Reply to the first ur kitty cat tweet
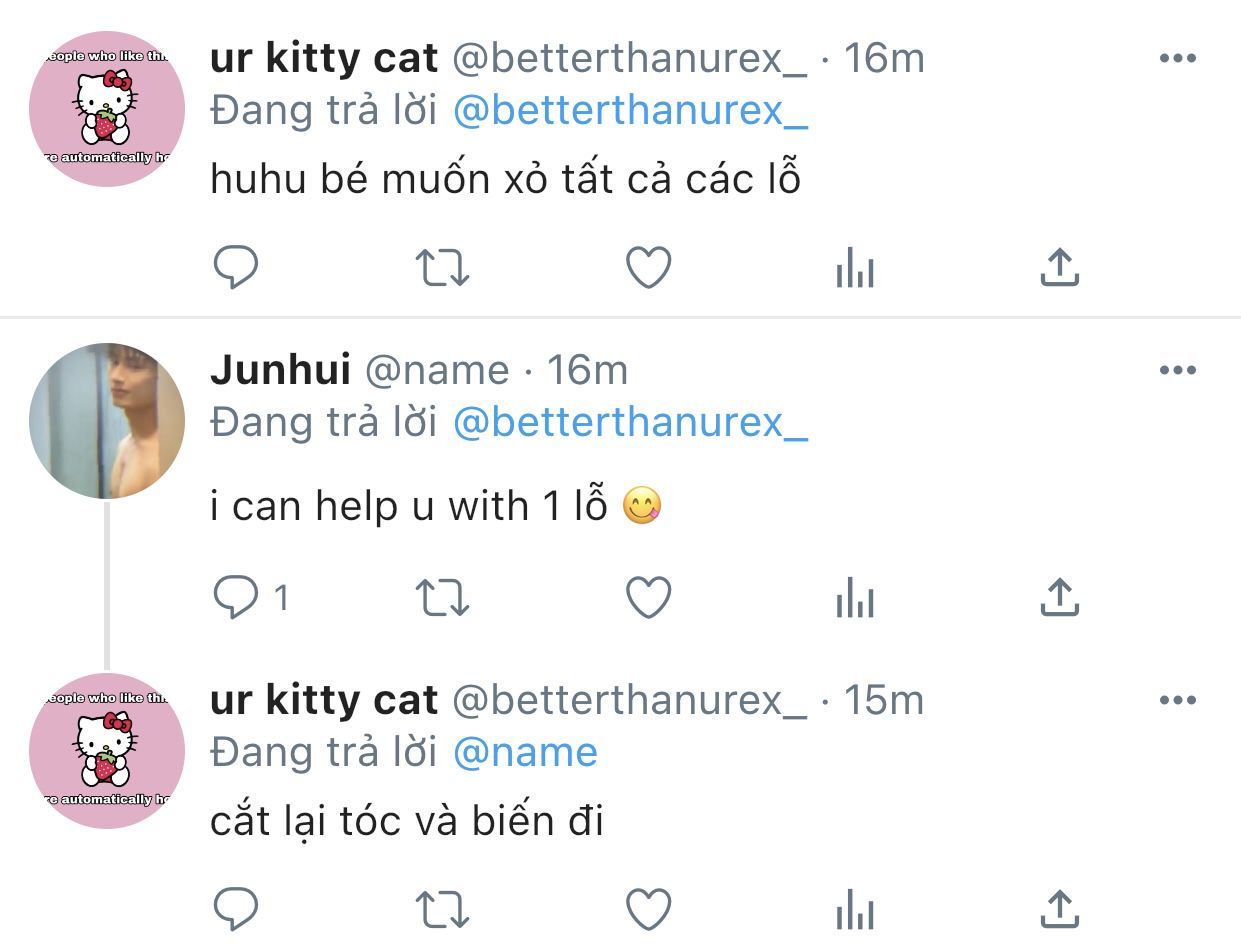This screenshot has height=950, width=1241. point(236,267)
